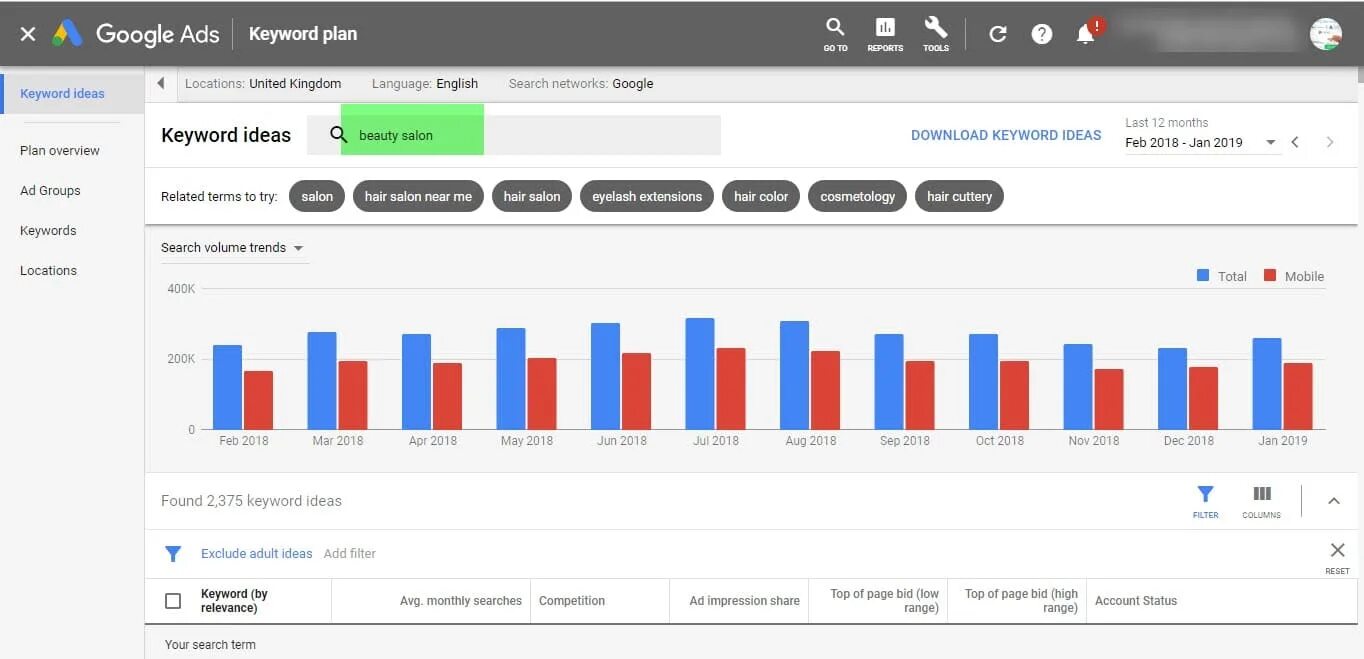Collapse the keyword ideas results panel
The height and width of the screenshot is (659, 1364).
[x=1334, y=500]
